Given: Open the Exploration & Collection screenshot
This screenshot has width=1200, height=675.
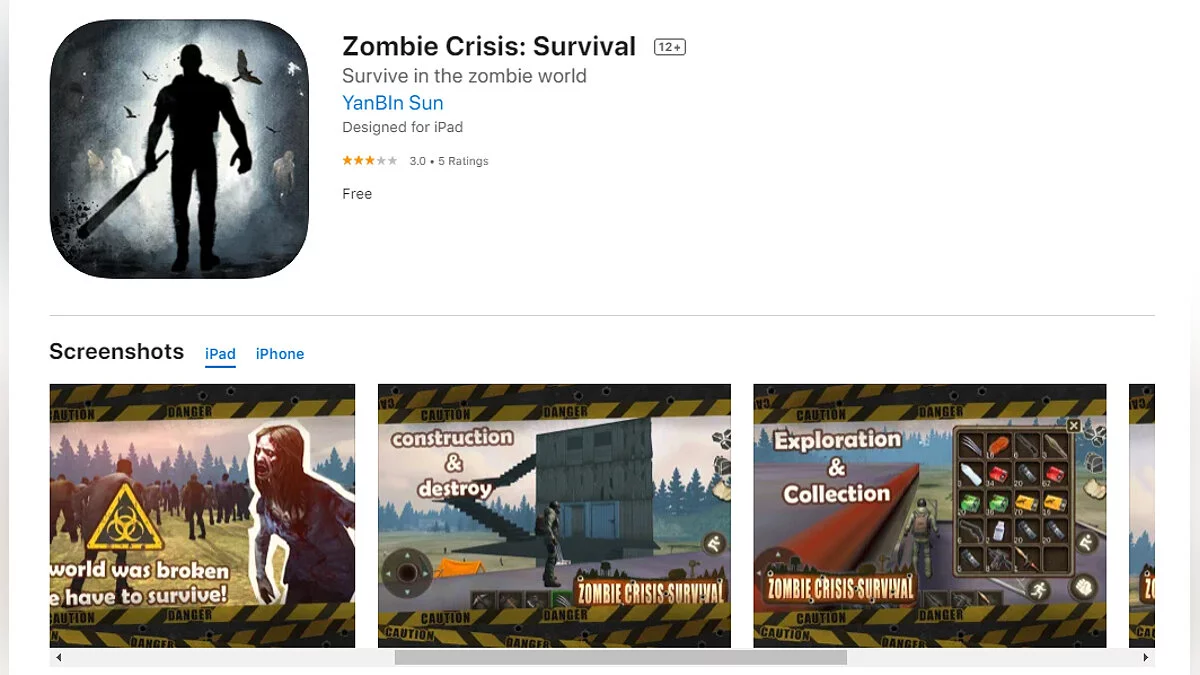Looking at the screenshot, I should (x=930, y=515).
